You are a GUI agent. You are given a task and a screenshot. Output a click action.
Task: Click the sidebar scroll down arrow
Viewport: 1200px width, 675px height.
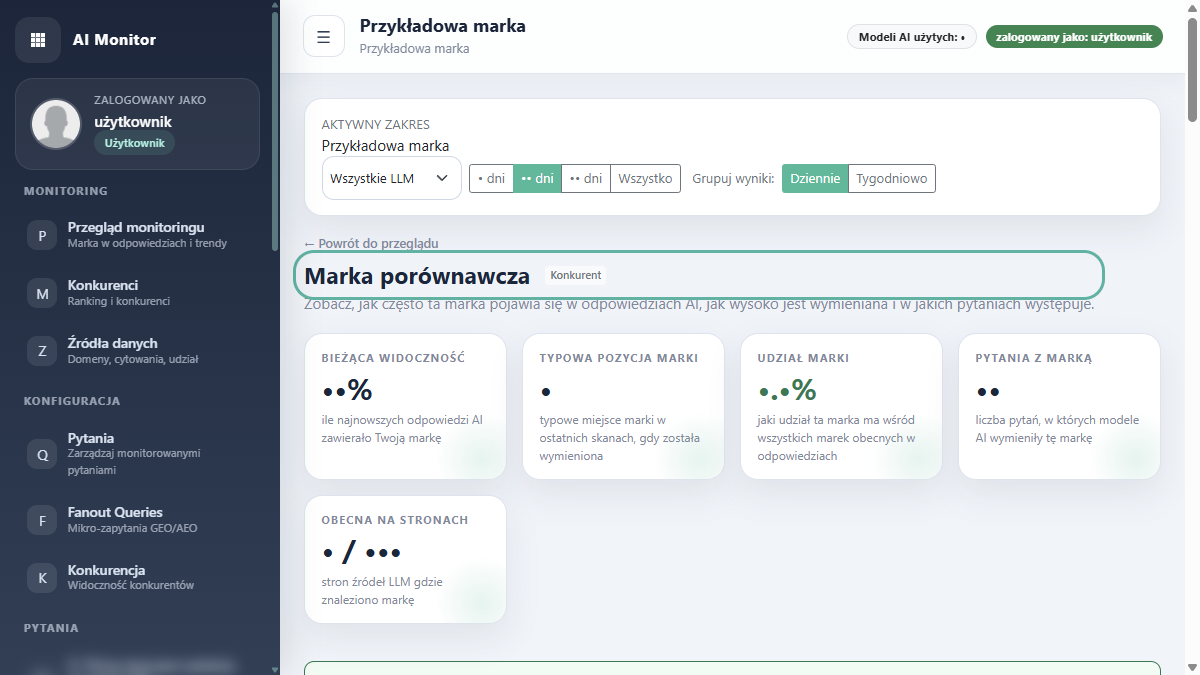click(275, 668)
